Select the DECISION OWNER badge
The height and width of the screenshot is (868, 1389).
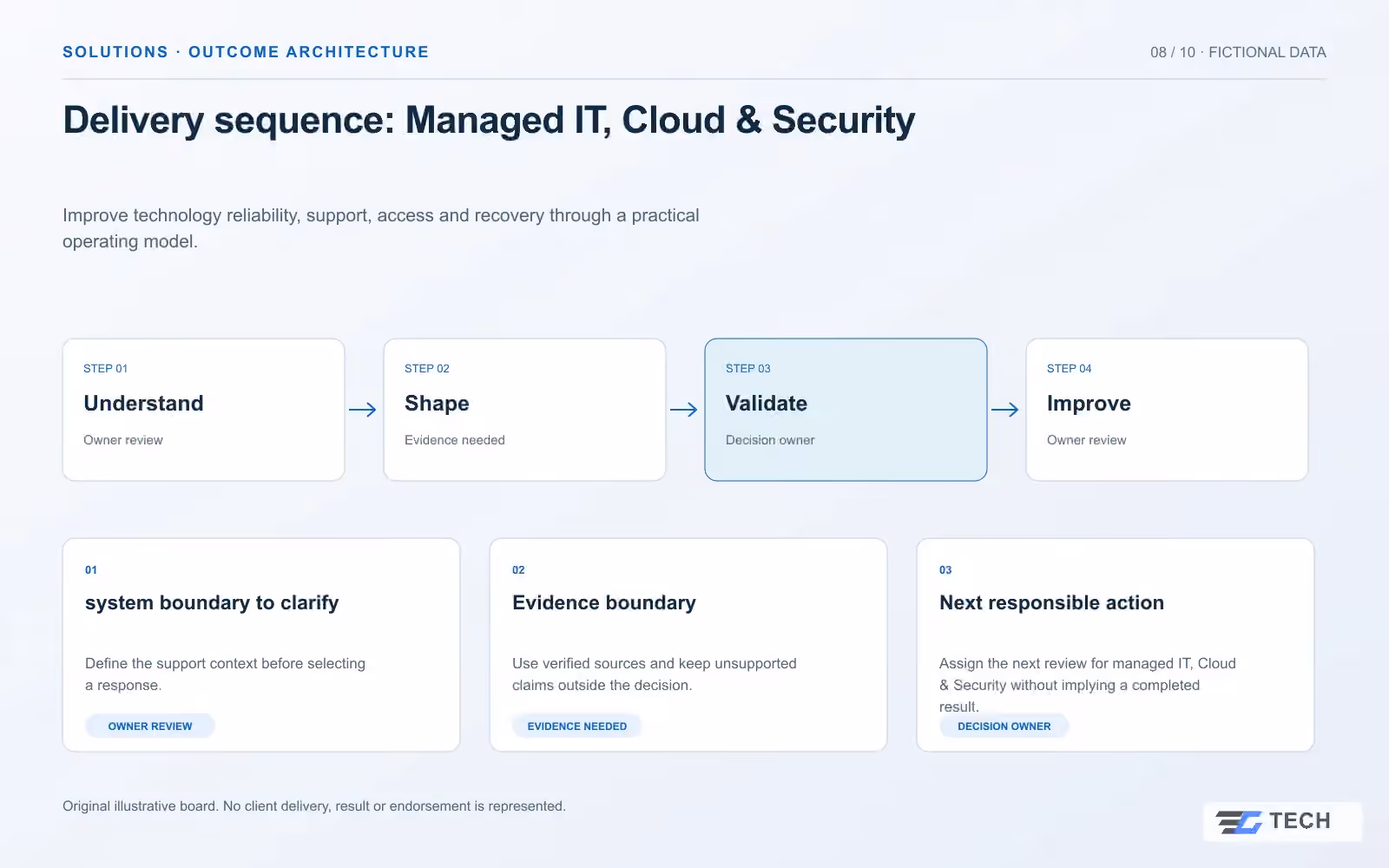[x=1004, y=727]
